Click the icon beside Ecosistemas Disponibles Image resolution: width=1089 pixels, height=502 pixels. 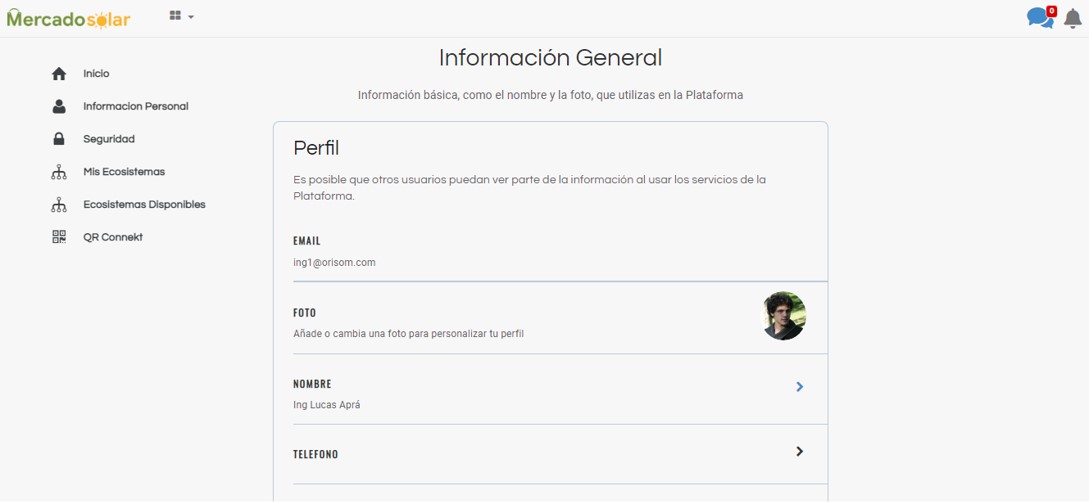point(59,205)
